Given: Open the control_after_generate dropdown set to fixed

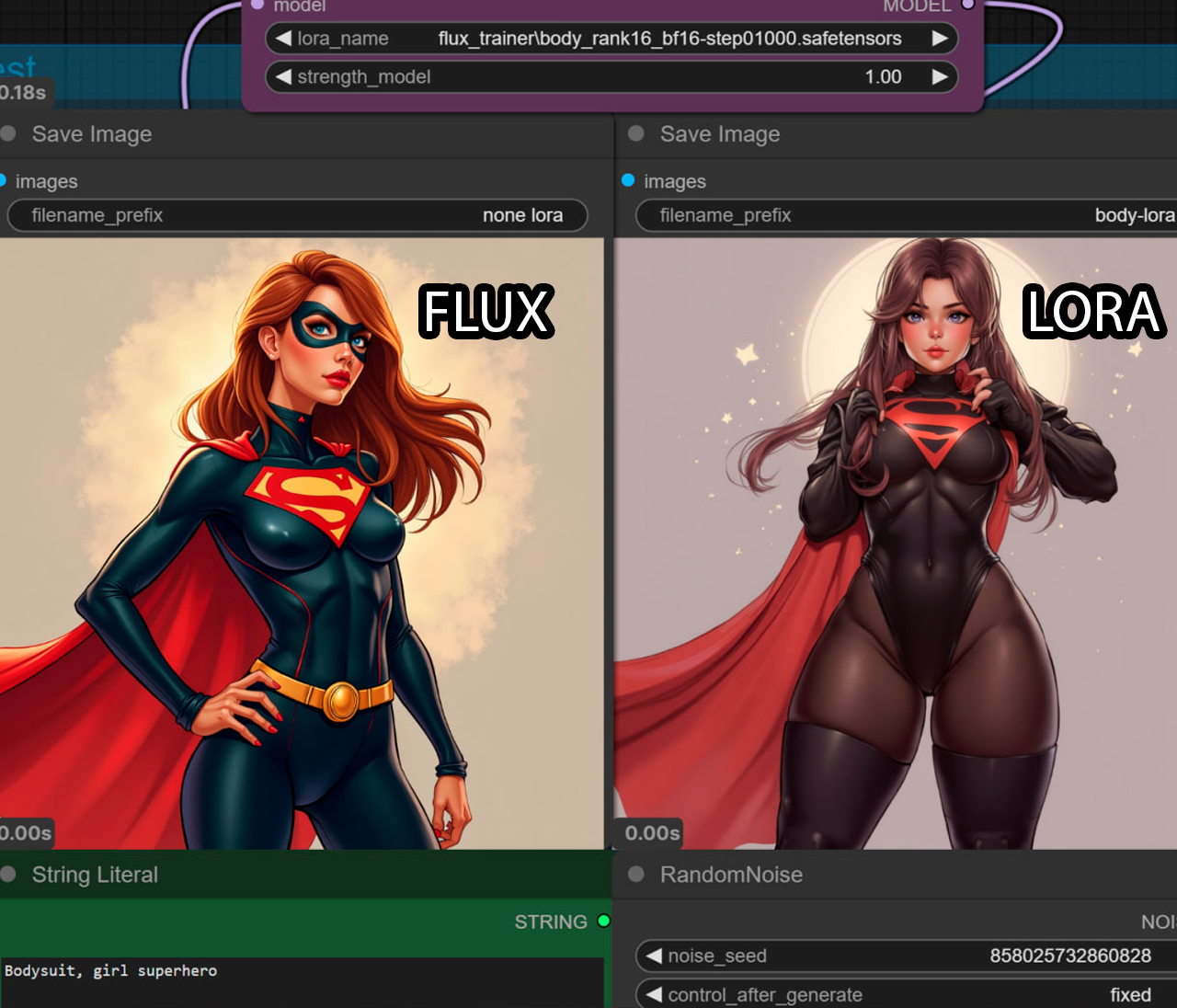Looking at the screenshot, I should point(906,994).
